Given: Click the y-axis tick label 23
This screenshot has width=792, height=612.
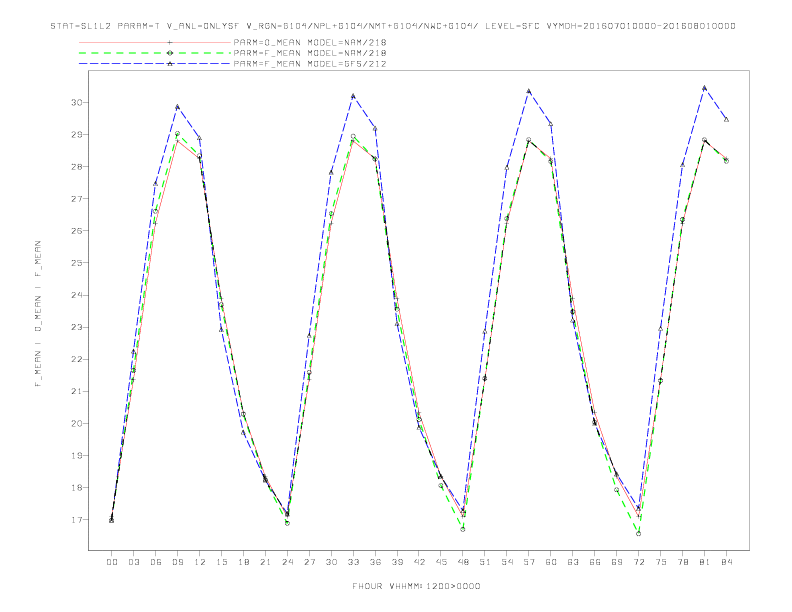Looking at the screenshot, I should [x=77, y=327].
